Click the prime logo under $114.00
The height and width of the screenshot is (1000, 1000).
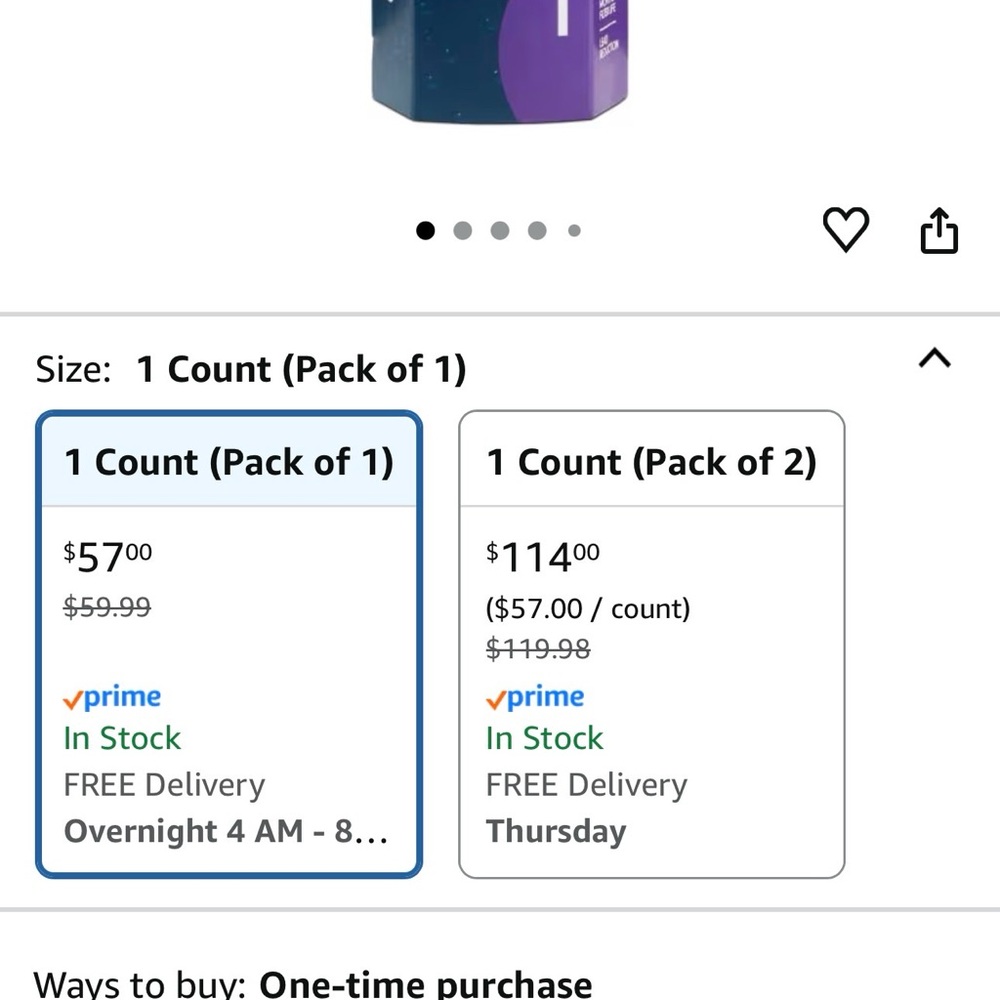[x=534, y=697]
